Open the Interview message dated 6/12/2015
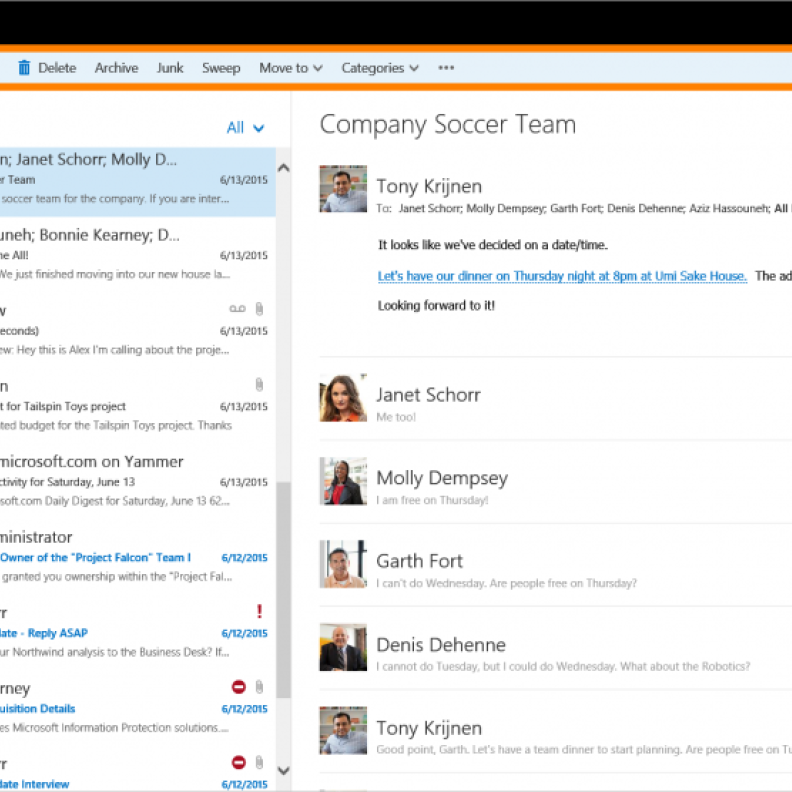Viewport: 792px width, 792px height. pos(137,772)
